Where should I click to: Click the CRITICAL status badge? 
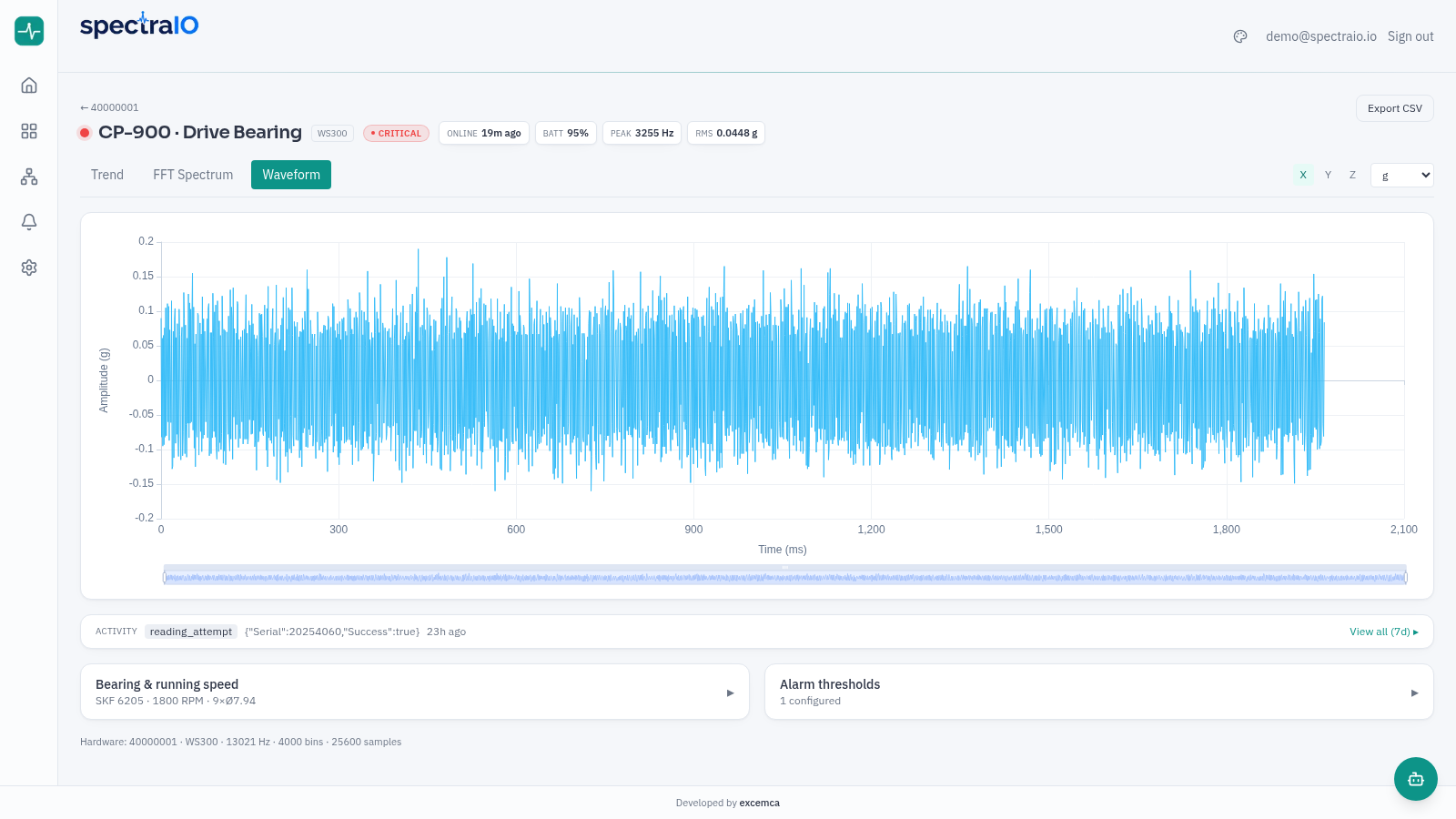397,133
